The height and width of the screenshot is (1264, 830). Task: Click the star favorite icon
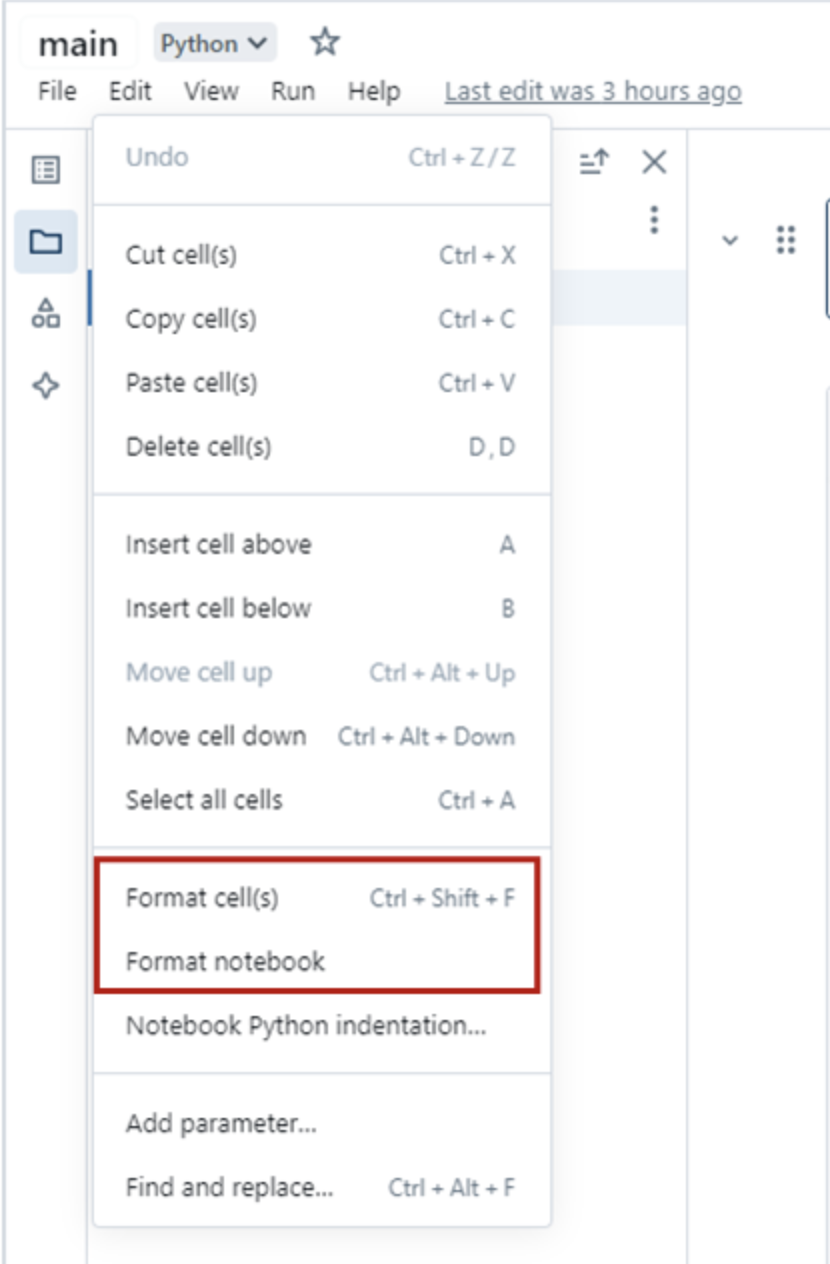point(324,43)
